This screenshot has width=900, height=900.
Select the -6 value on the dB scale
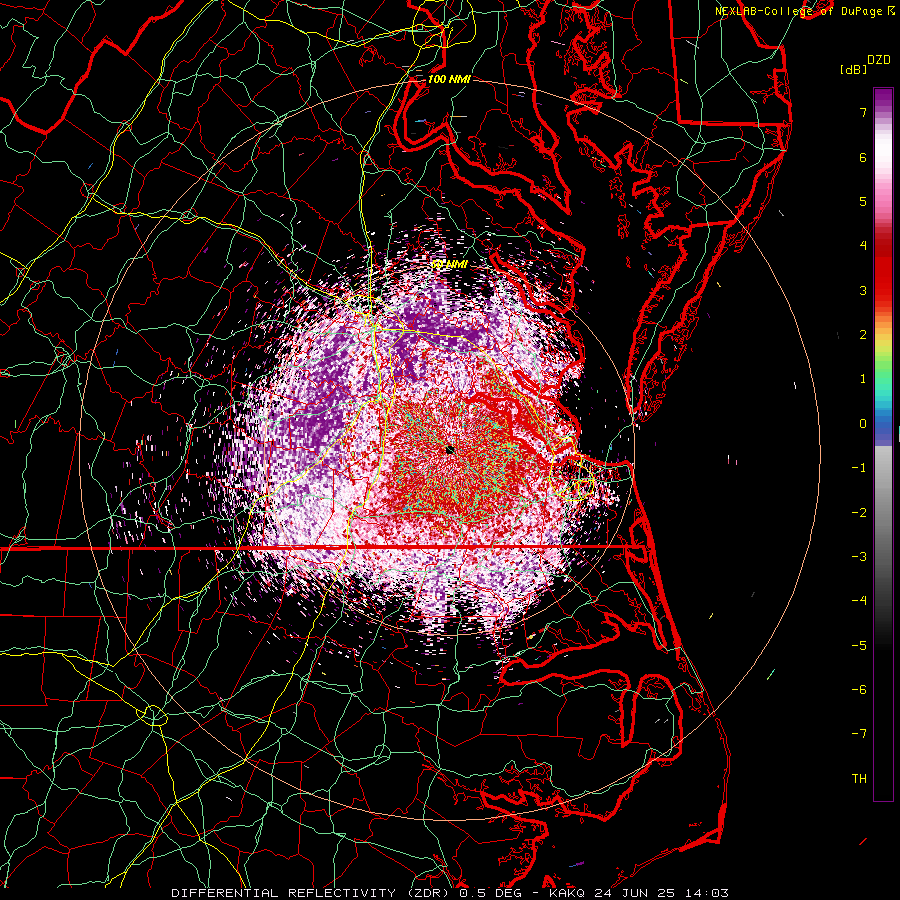[x=859, y=690]
